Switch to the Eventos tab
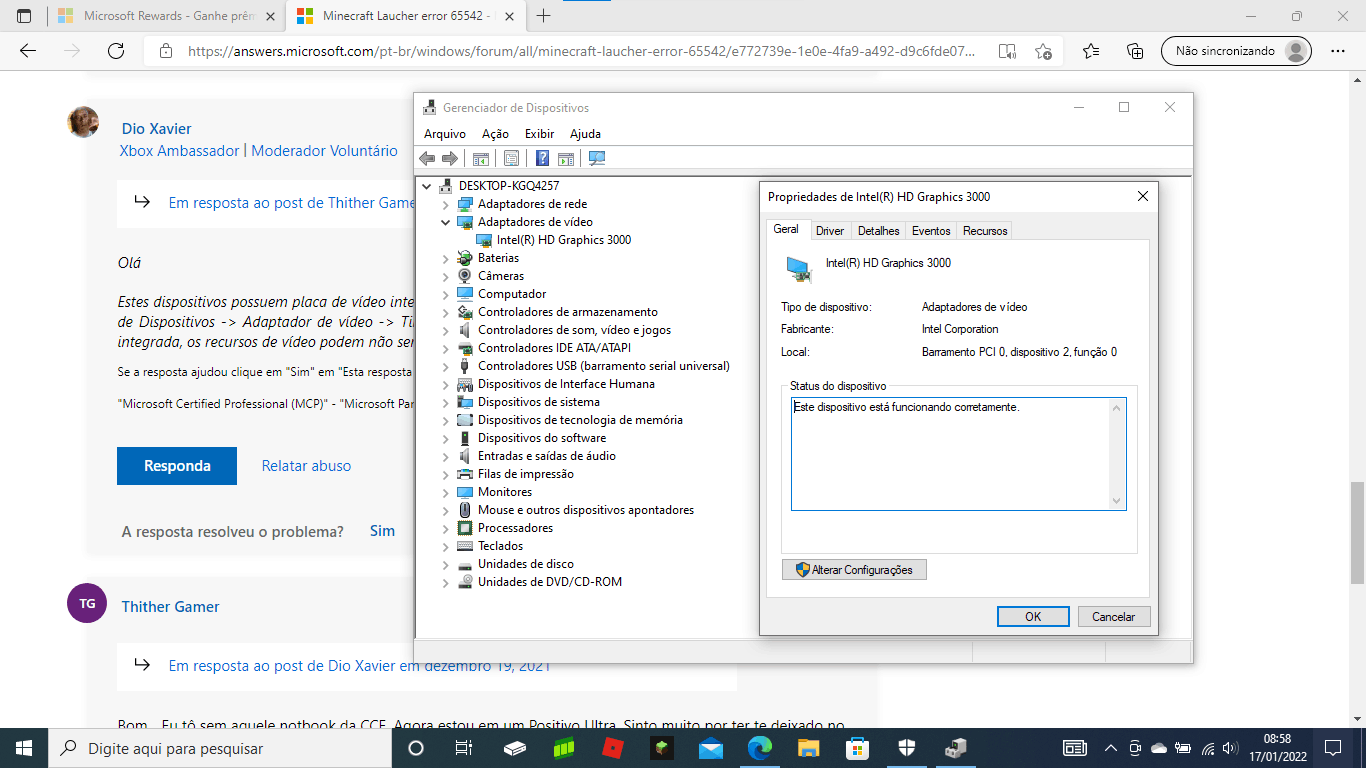The width and height of the screenshot is (1366, 768). (931, 231)
